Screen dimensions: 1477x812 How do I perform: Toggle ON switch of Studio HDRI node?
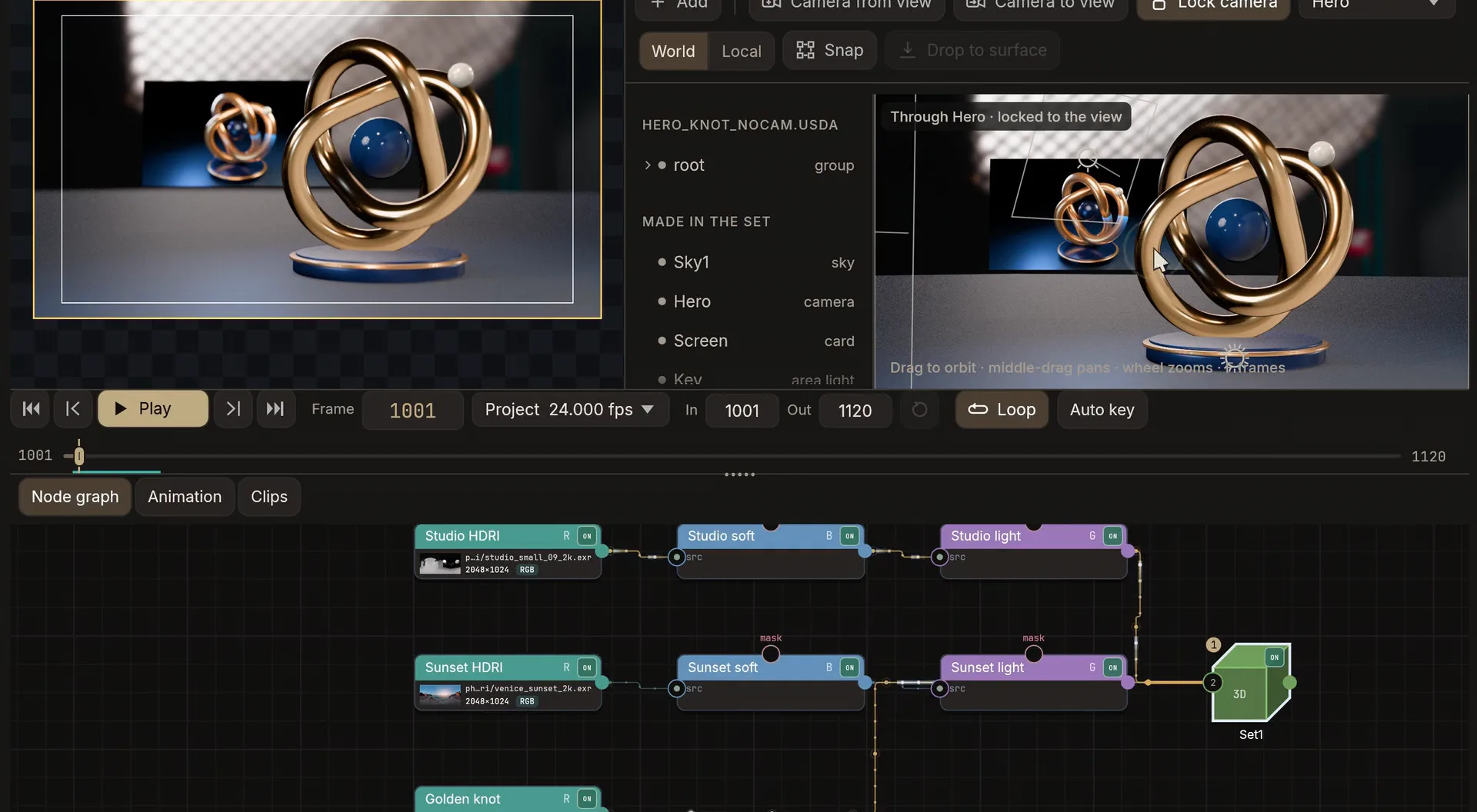click(x=587, y=536)
